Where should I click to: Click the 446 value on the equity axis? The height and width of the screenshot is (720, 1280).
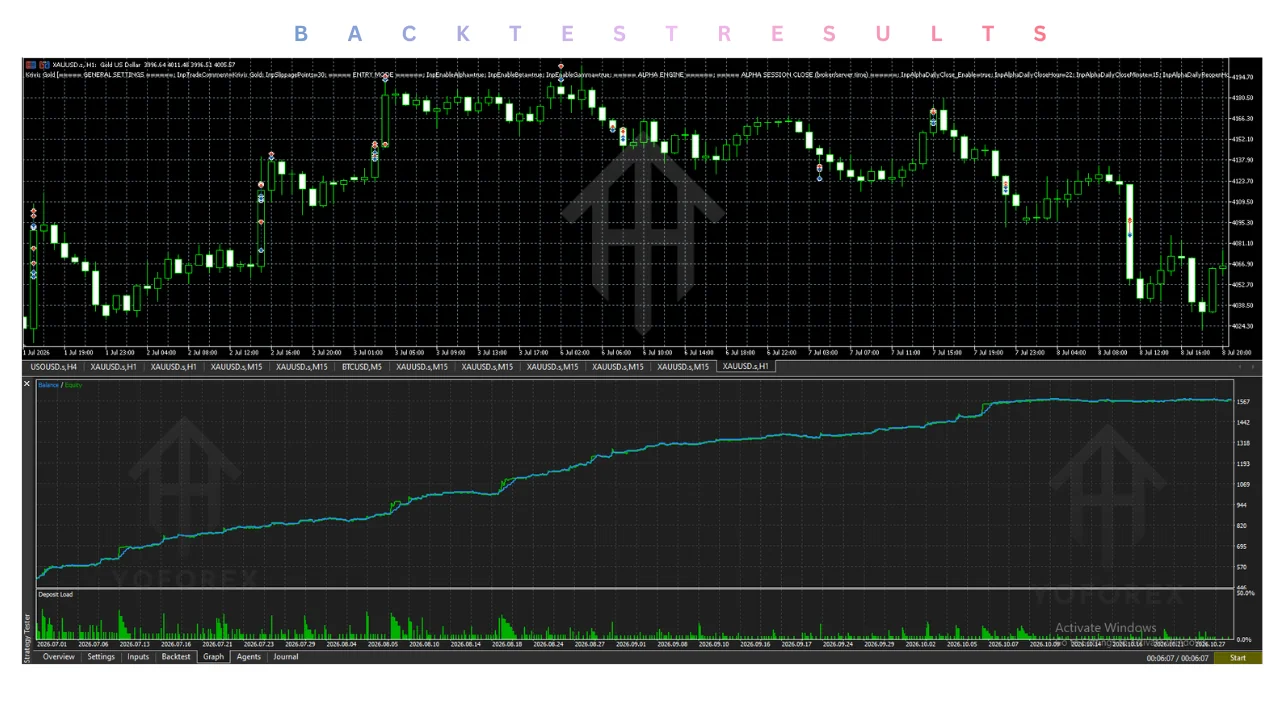[x=1242, y=587]
